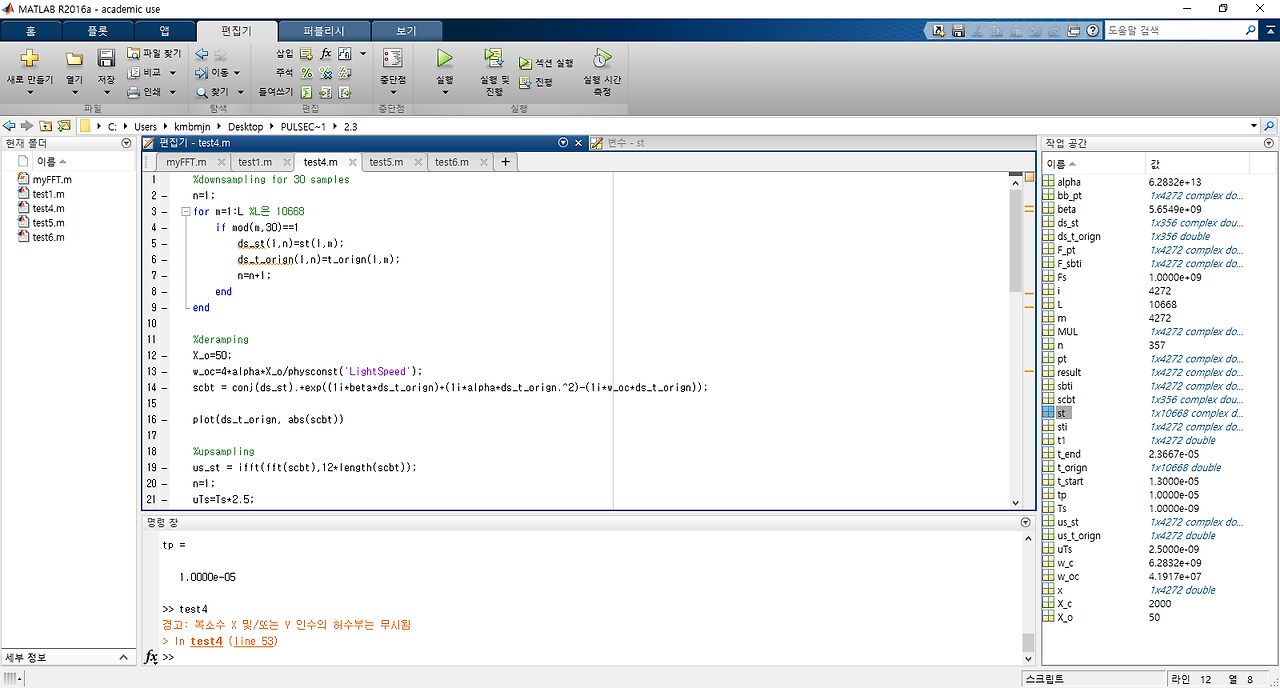Uncomment lines with the crossed % icon
Viewport: 1280px width, 688px height.
point(326,73)
